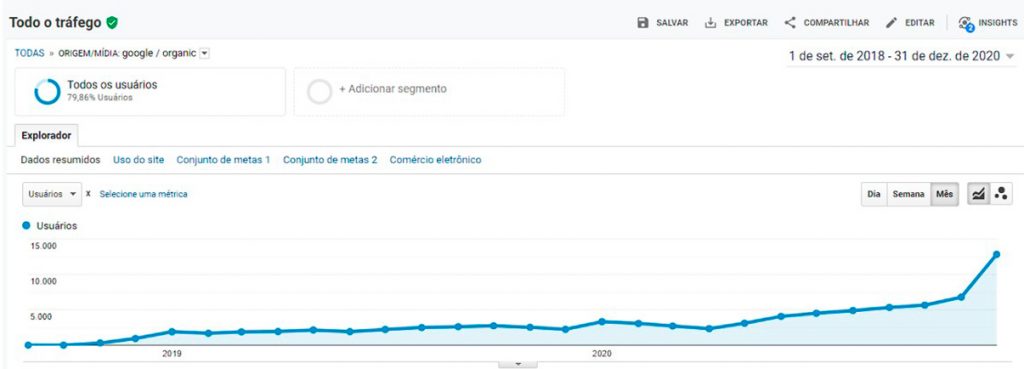Select the Explorador tab
Viewport: 1024px width, 369px height.
point(46,136)
